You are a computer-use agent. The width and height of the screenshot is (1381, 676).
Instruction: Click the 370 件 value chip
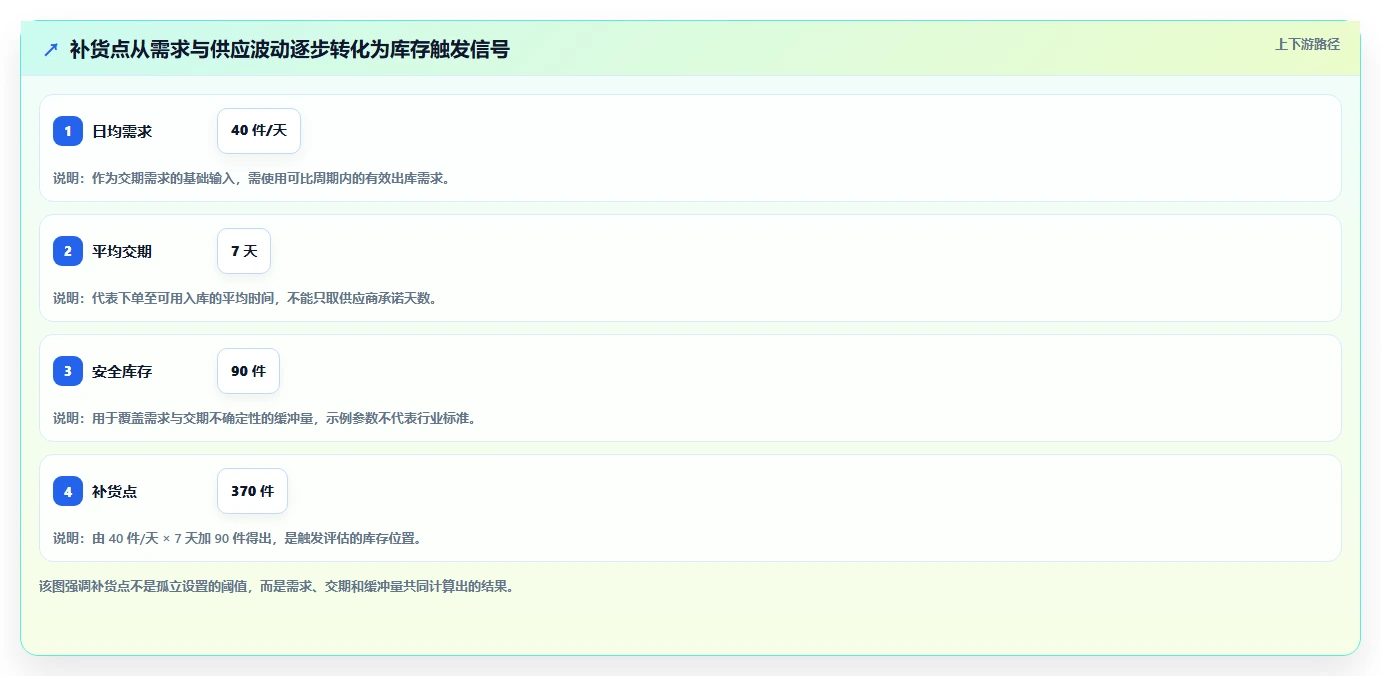[252, 491]
